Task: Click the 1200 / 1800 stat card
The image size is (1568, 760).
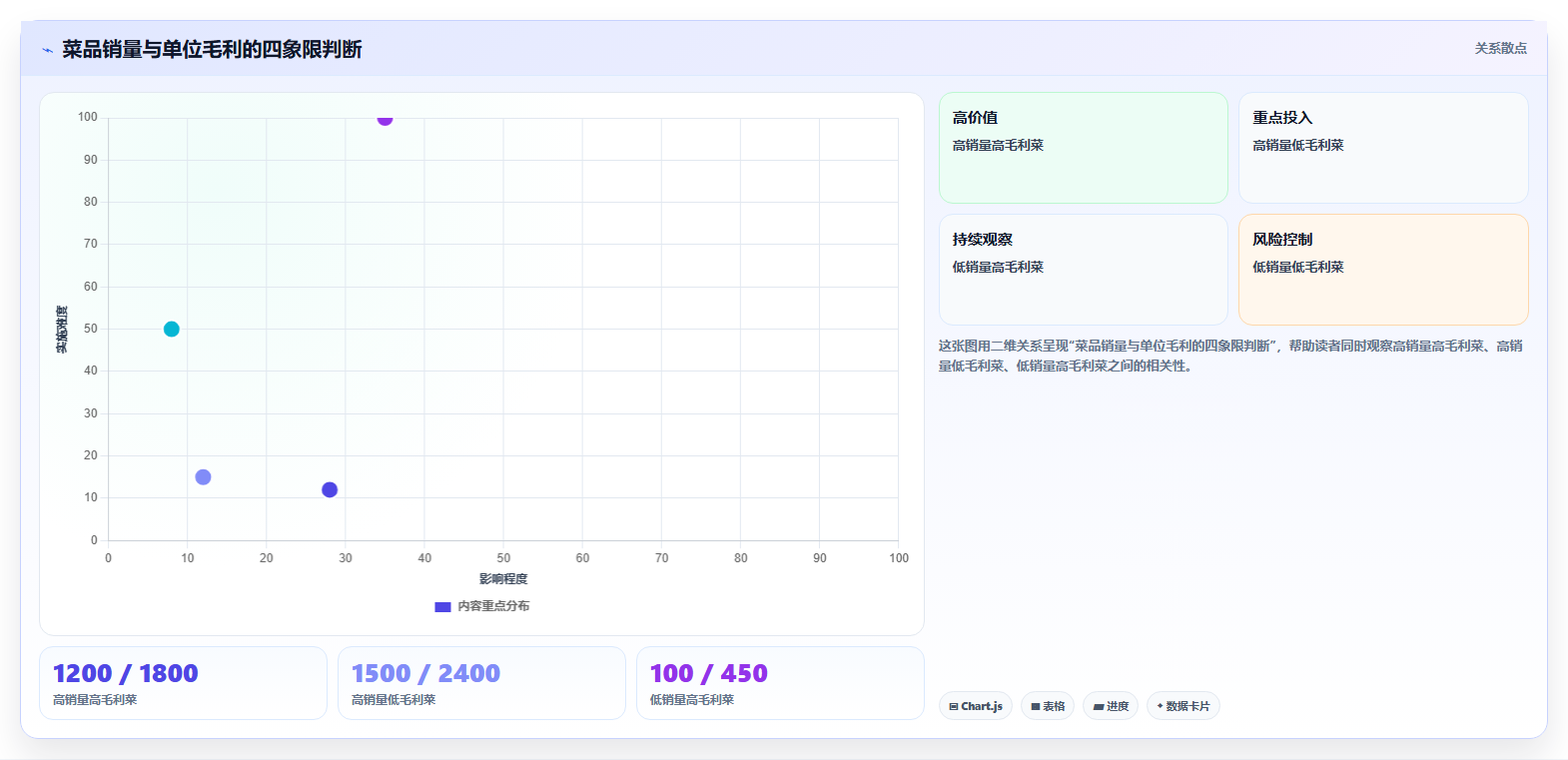Action: [183, 683]
